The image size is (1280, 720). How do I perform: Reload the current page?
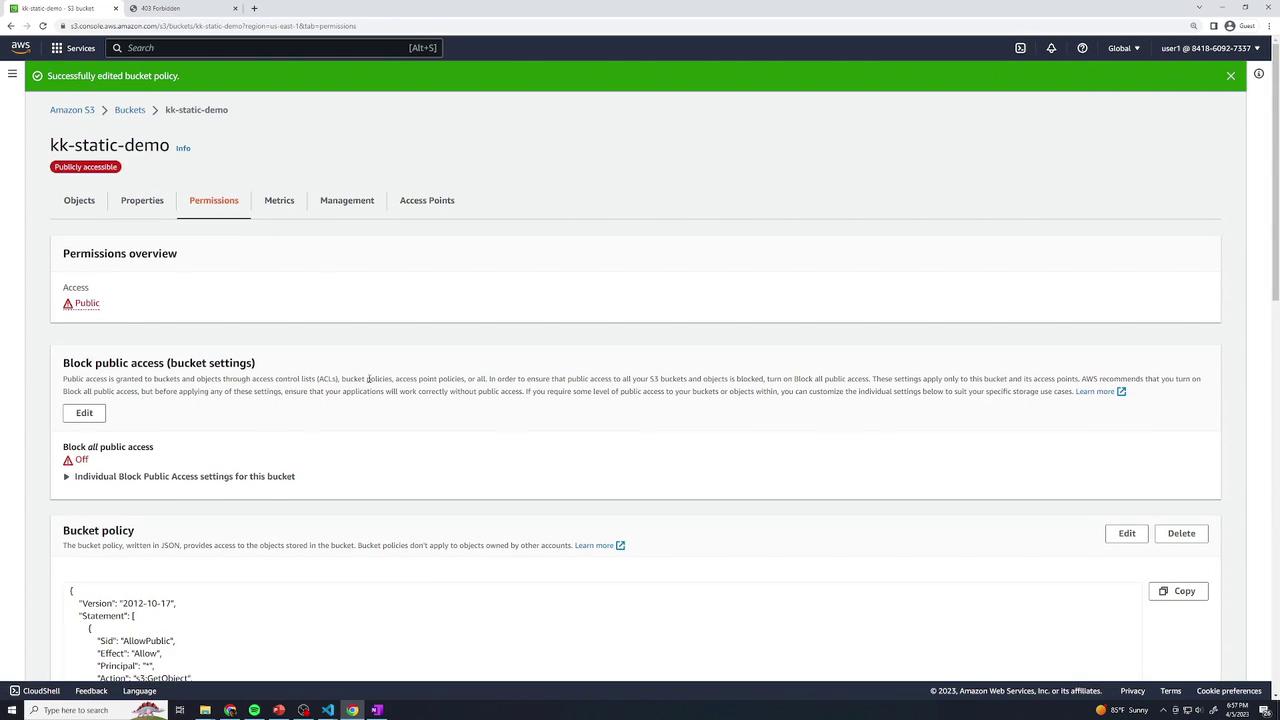pos(43,26)
